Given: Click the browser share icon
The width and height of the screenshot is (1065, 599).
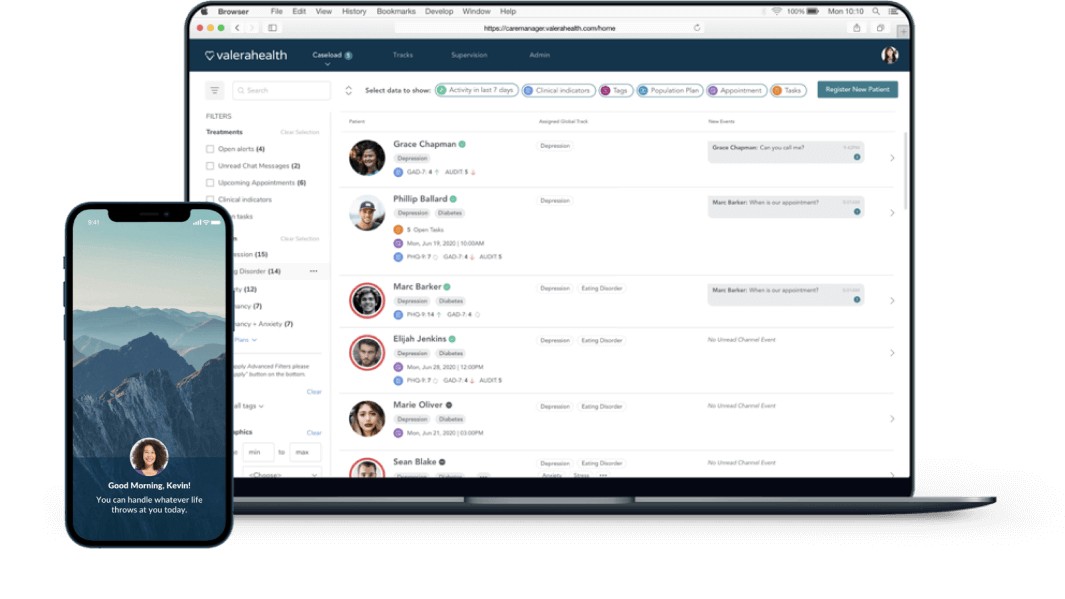Looking at the screenshot, I should (856, 28).
